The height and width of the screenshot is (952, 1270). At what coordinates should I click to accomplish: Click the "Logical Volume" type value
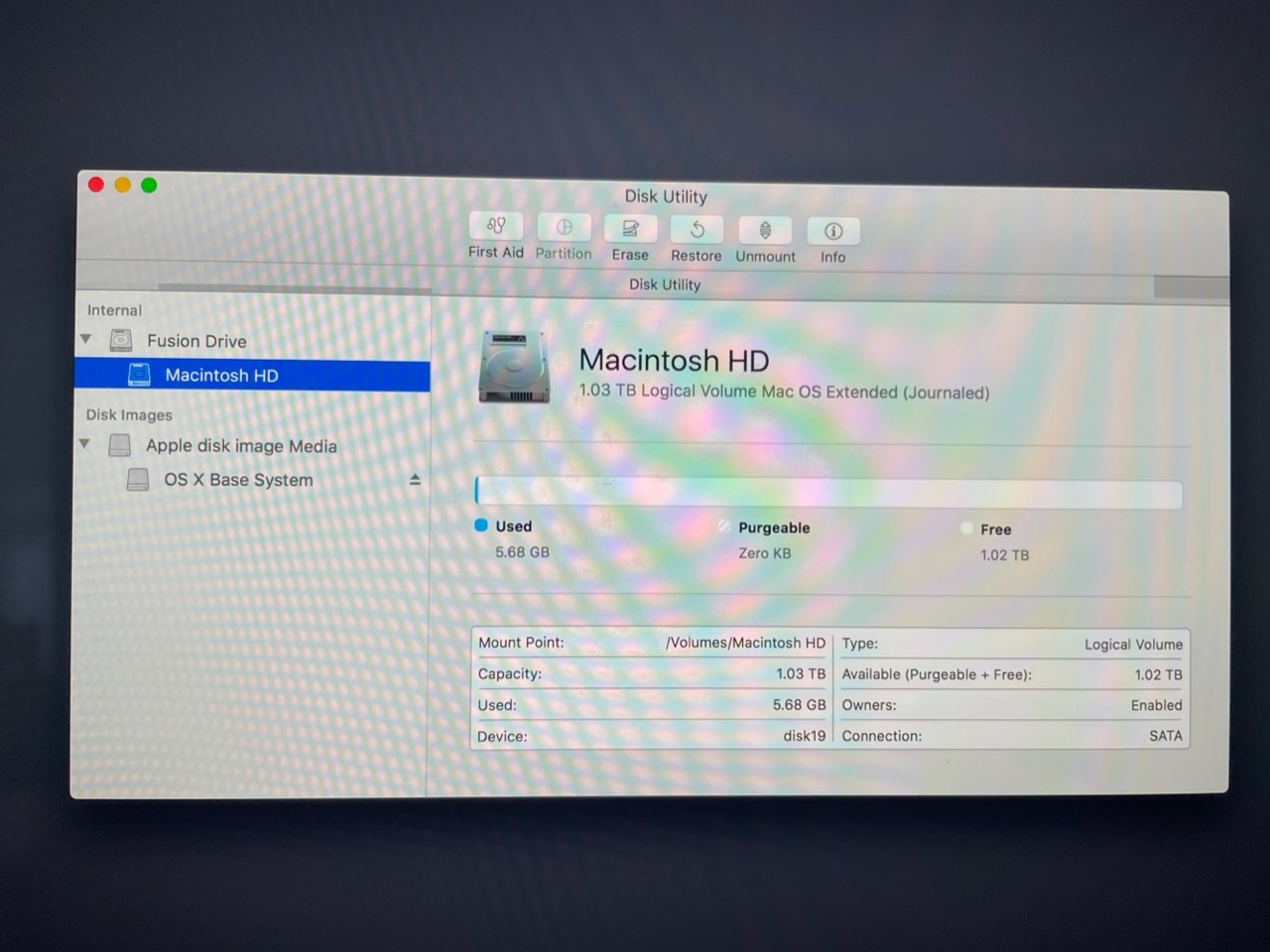pos(1133,645)
